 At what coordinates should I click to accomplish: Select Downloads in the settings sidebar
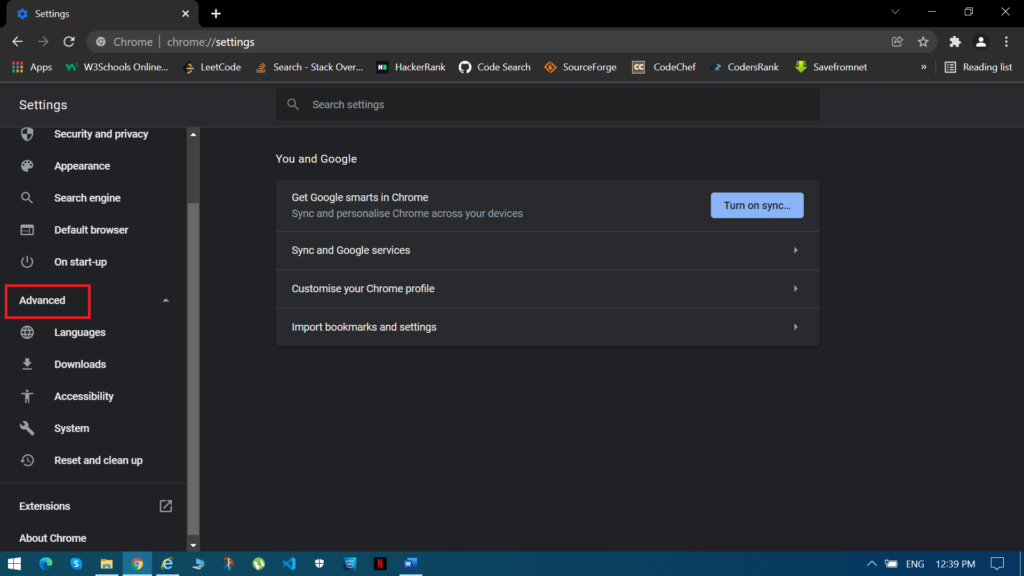point(80,364)
